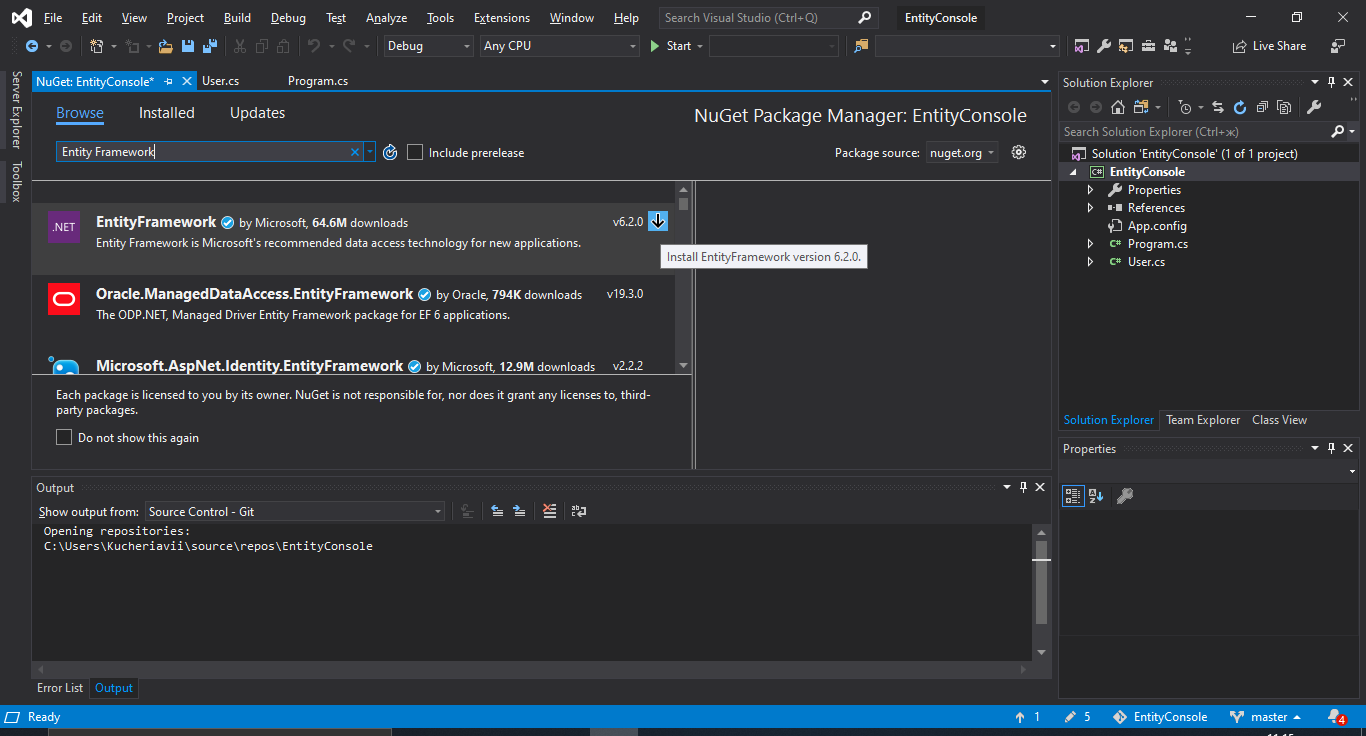Enable the Include prerelease checkbox
Image resolution: width=1366 pixels, height=736 pixels.
coord(415,152)
